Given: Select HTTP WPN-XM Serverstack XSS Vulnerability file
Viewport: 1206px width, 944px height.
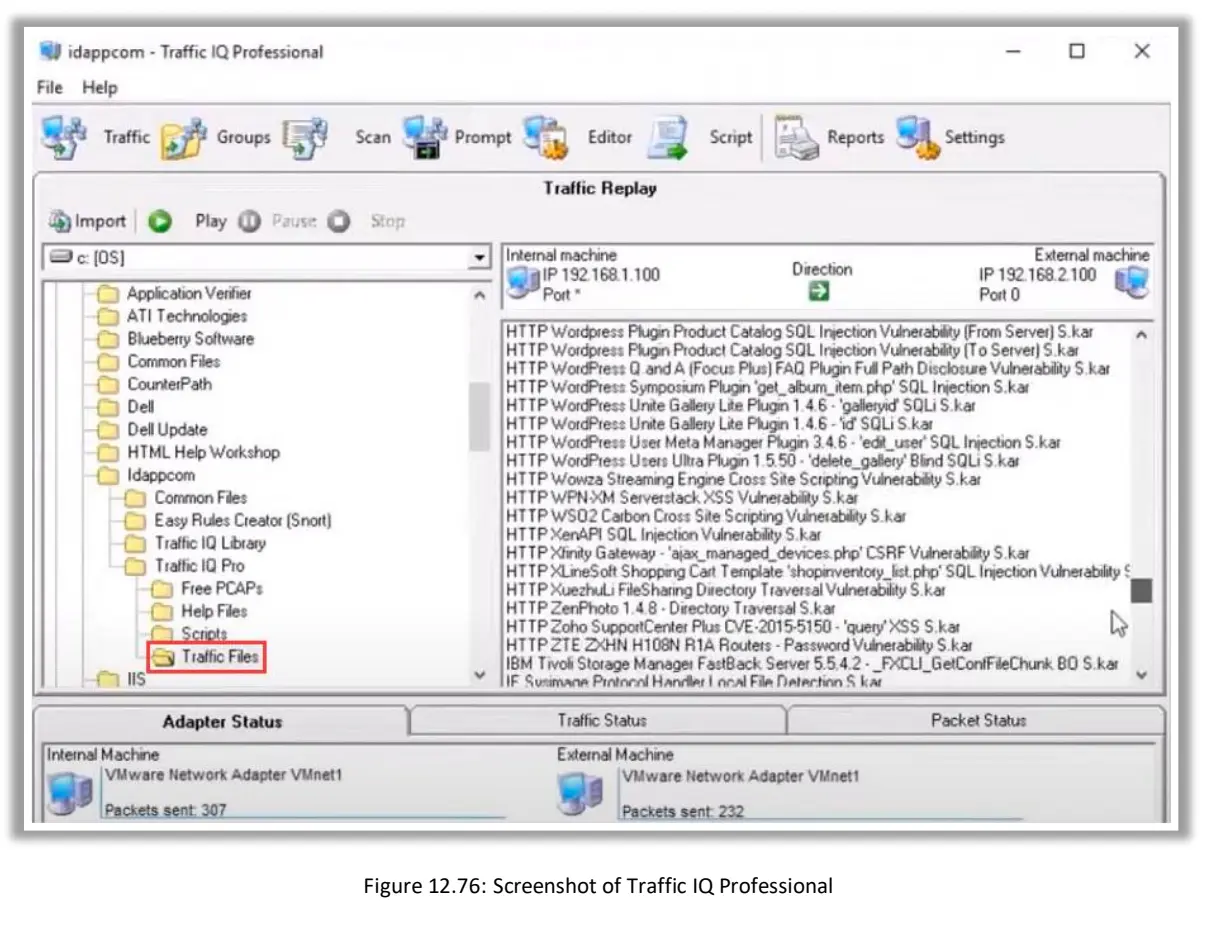Looking at the screenshot, I should pos(682,498).
